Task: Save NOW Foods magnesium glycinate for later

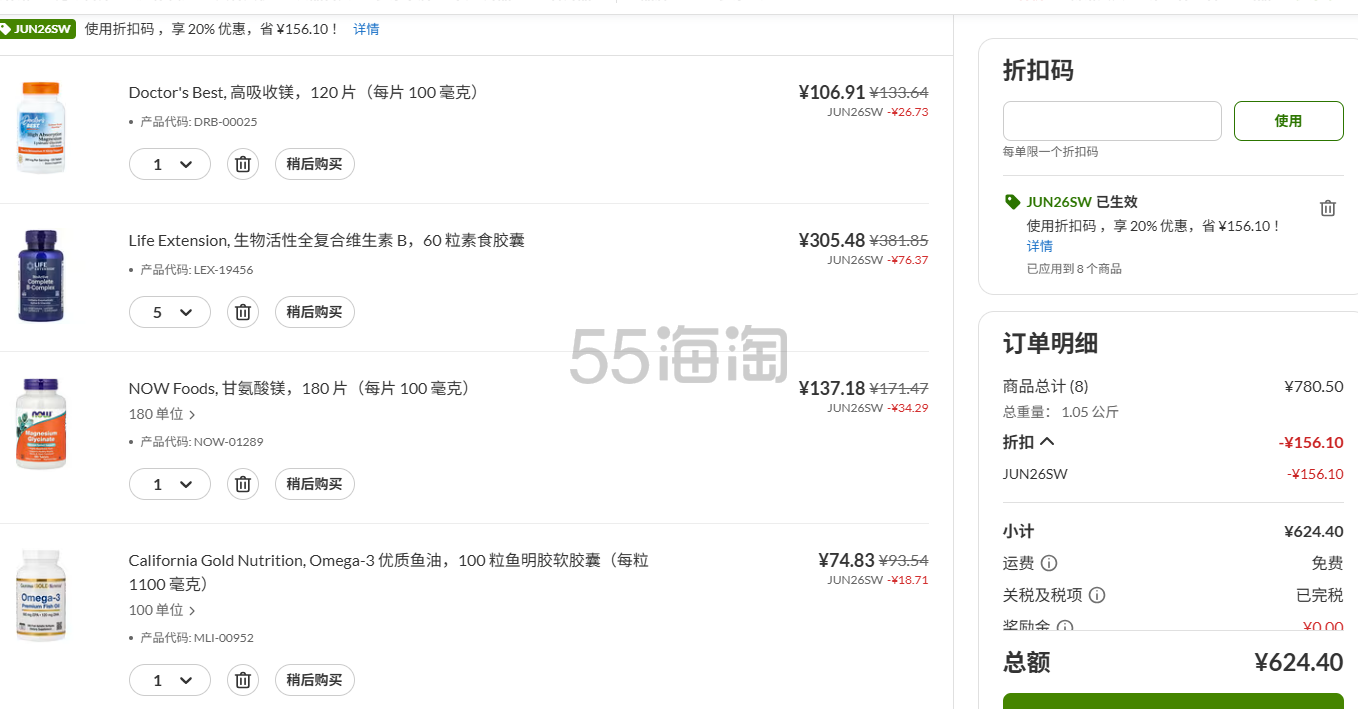Action: [x=315, y=484]
